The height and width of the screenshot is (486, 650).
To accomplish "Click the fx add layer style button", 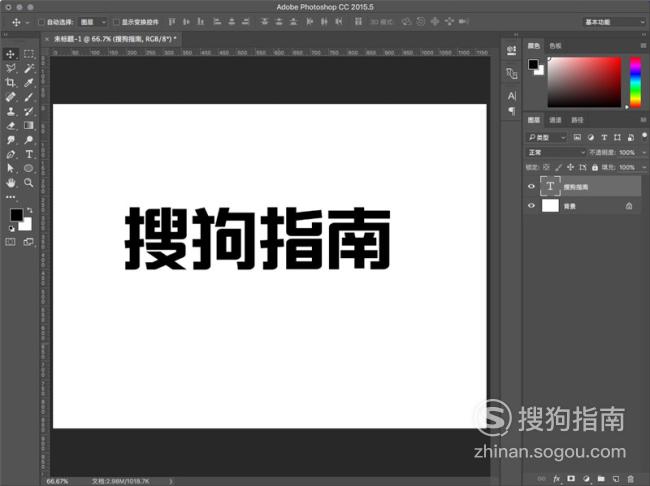I will point(556,479).
